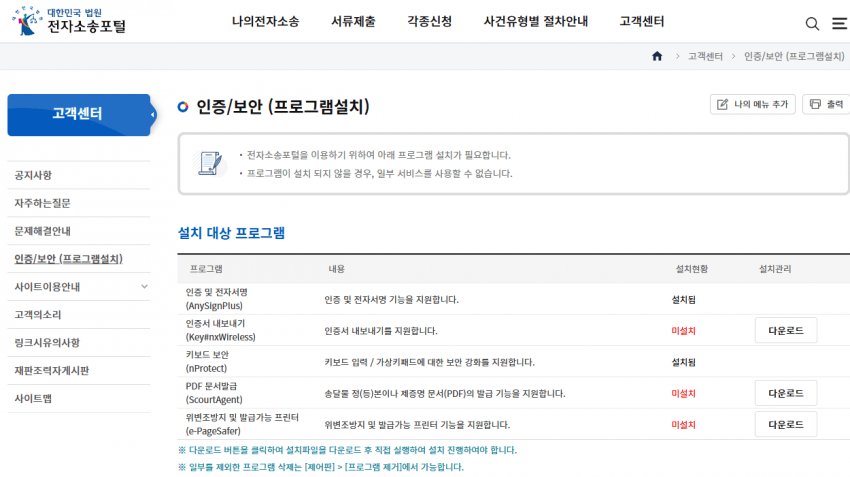Download the Key#nxWireless certificate export program

pyautogui.click(x=785, y=331)
